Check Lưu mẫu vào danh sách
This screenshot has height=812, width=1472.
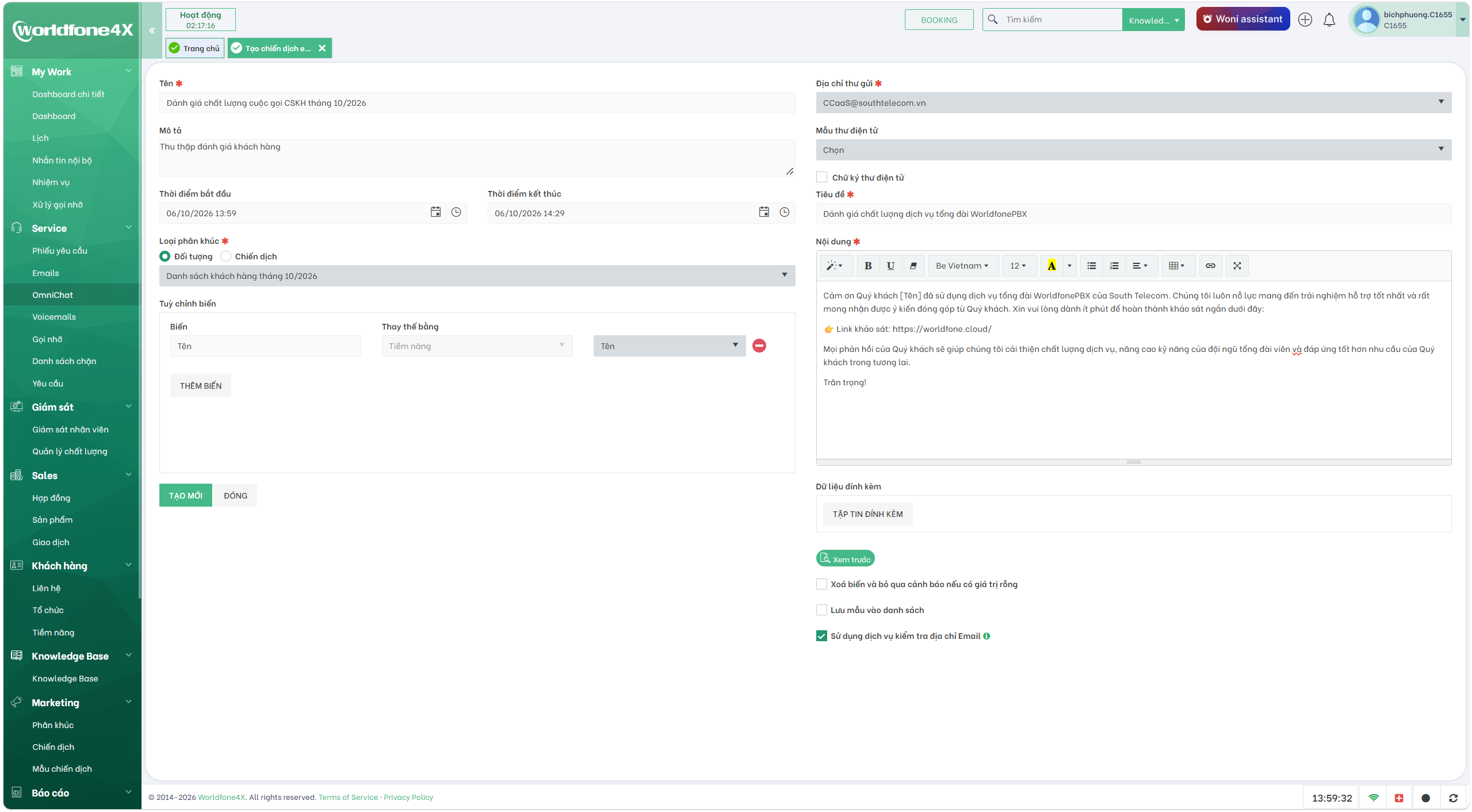[x=821, y=610]
